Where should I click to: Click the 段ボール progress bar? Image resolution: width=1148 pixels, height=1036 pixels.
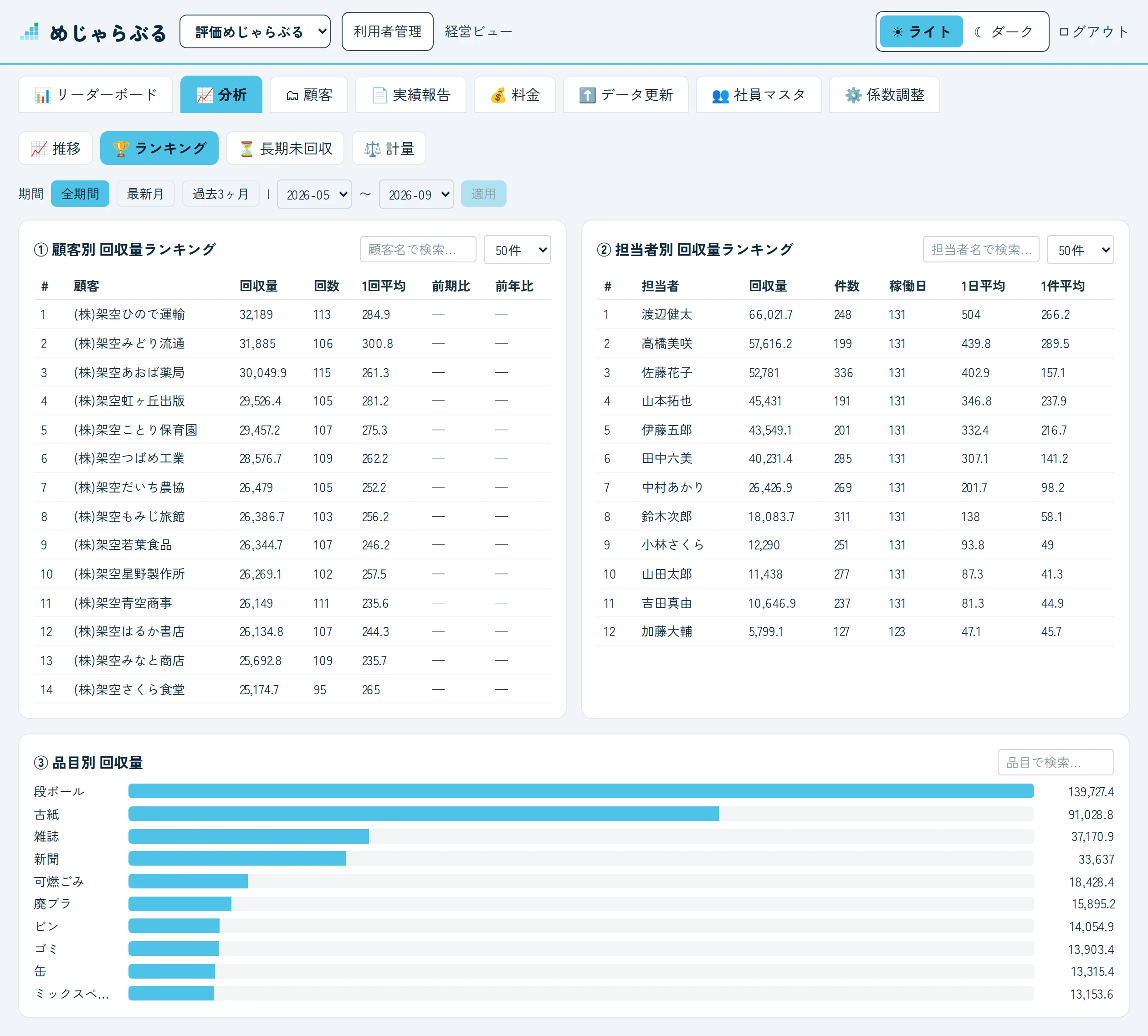point(581,791)
